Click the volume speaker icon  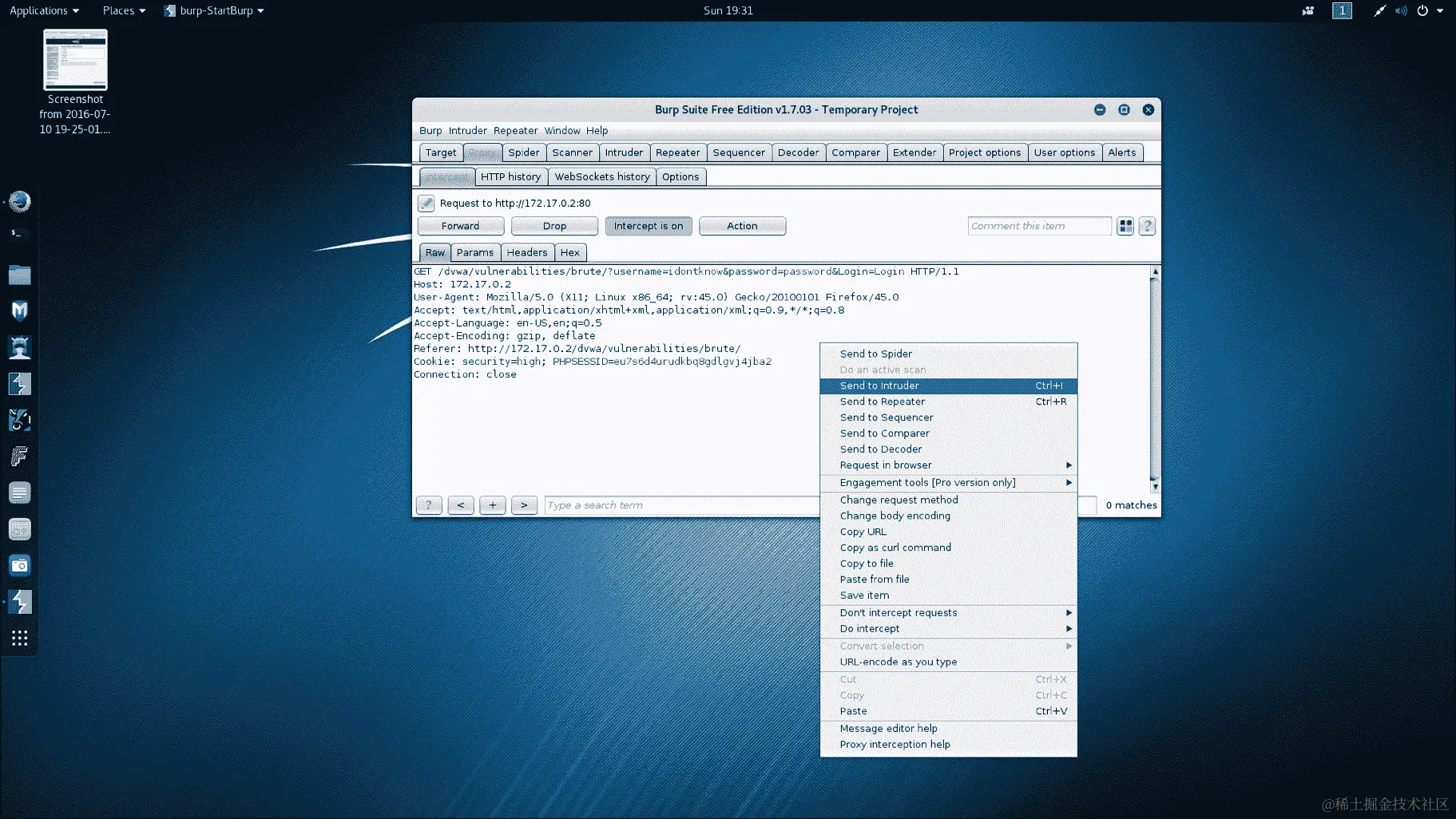click(x=1401, y=10)
